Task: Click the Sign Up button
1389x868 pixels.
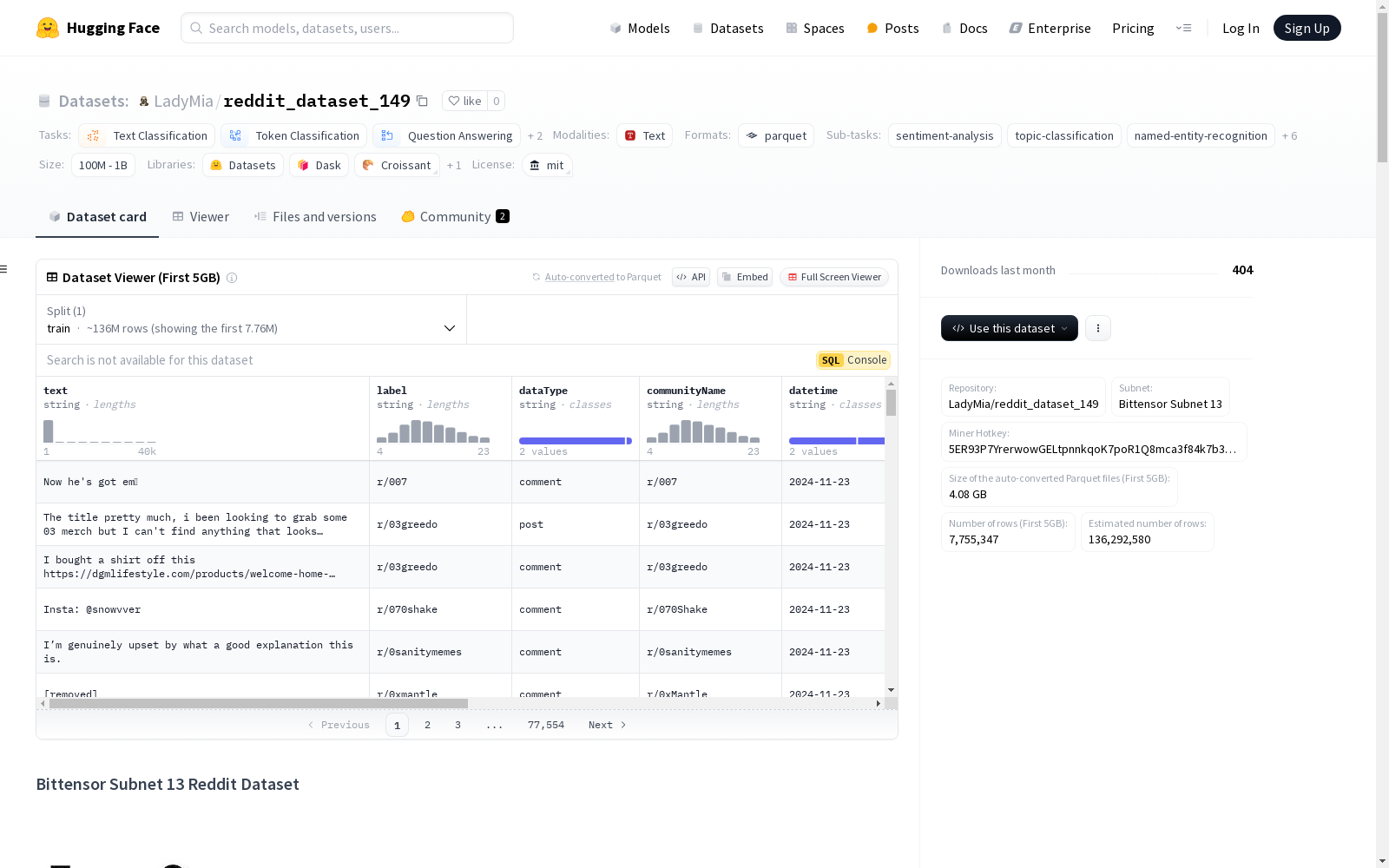Action: point(1307,28)
